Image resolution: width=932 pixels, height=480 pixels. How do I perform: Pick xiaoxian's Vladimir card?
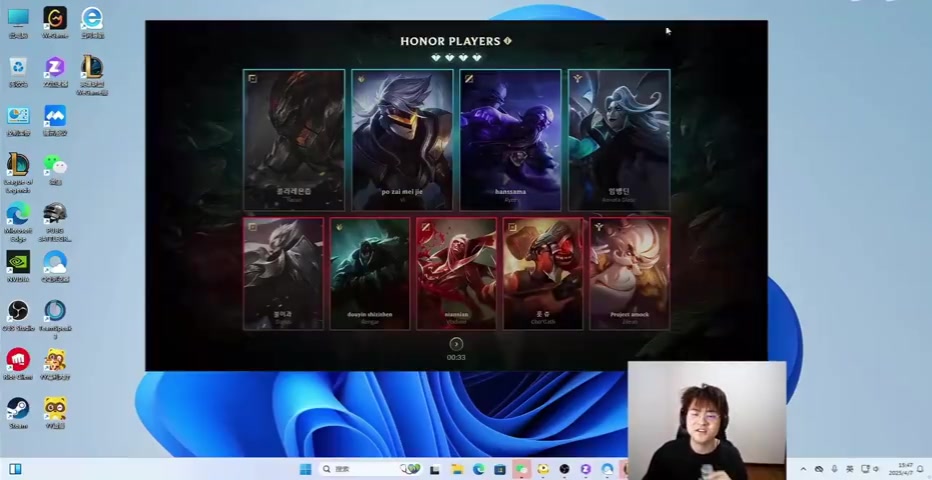pyautogui.click(x=456, y=273)
